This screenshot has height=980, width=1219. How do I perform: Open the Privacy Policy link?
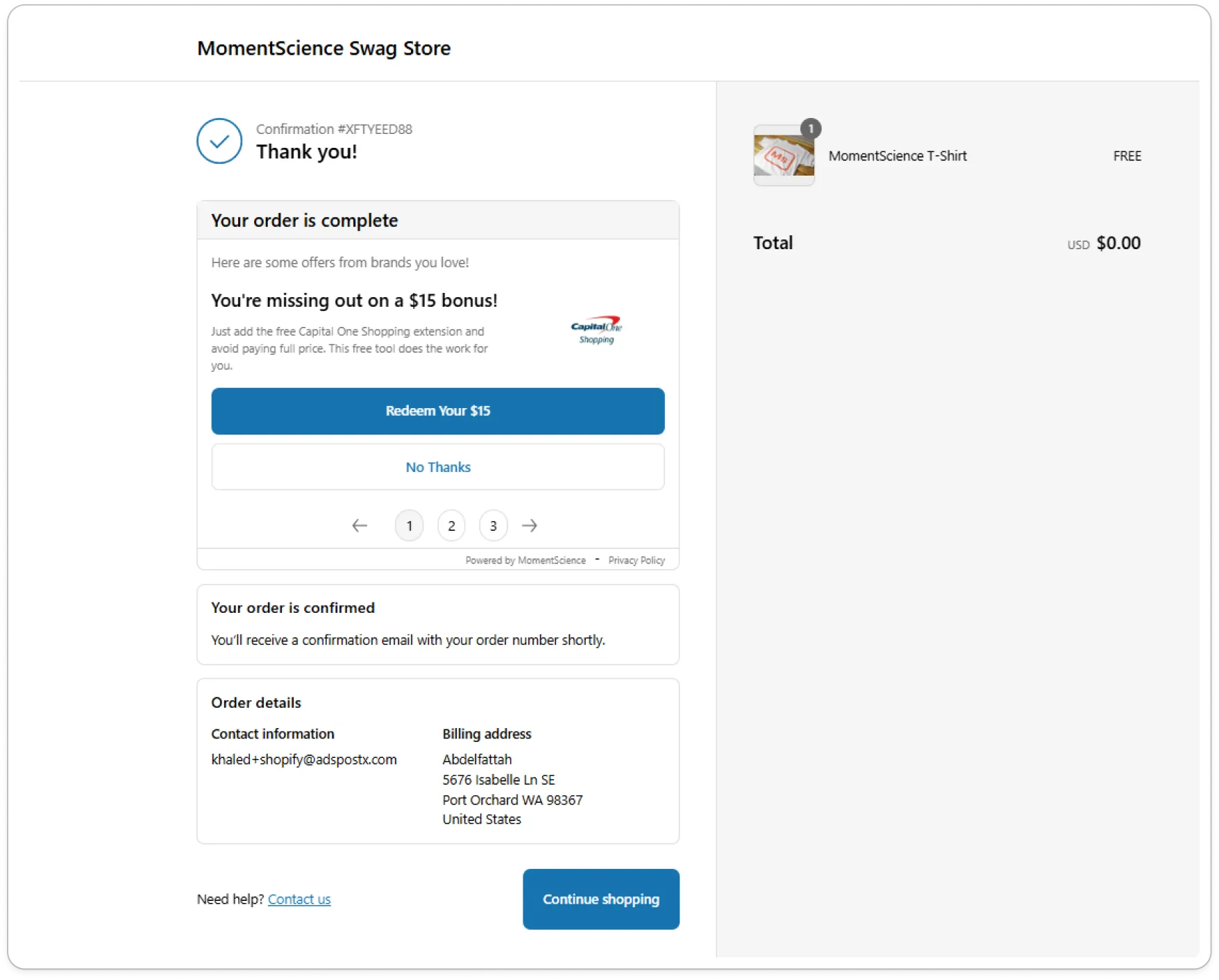click(637, 561)
